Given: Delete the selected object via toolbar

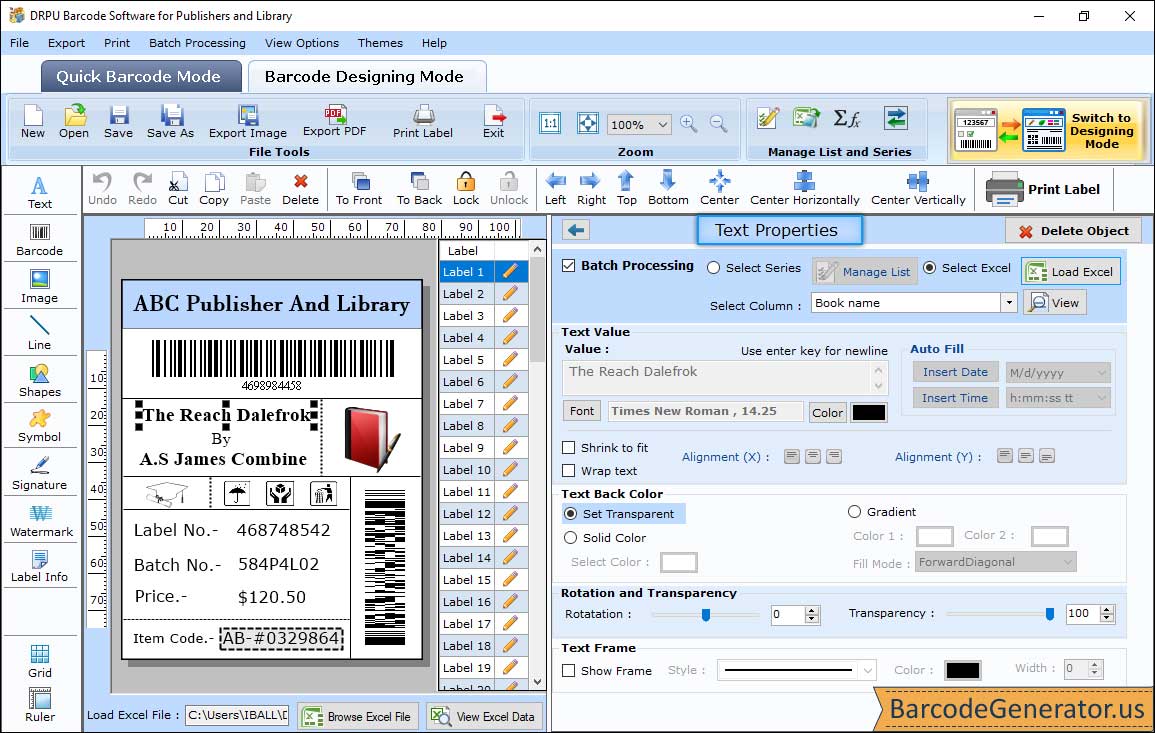Looking at the screenshot, I should (301, 189).
